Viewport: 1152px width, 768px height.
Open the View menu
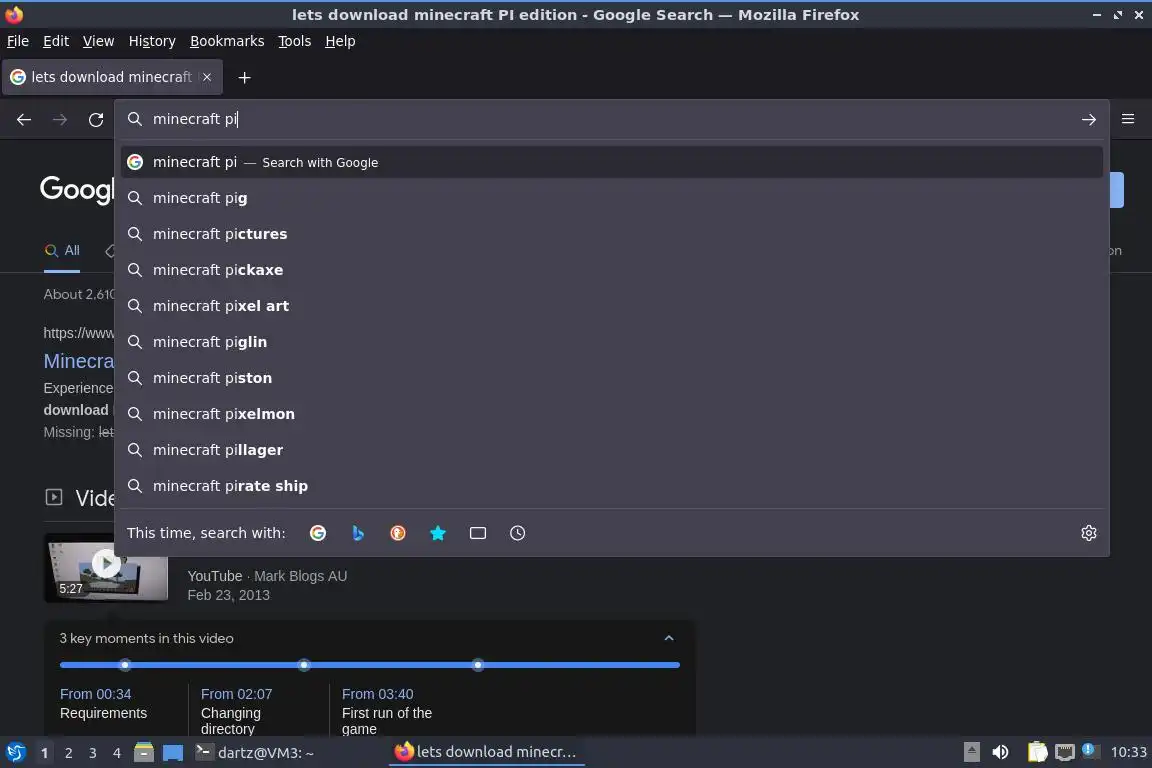coord(98,41)
